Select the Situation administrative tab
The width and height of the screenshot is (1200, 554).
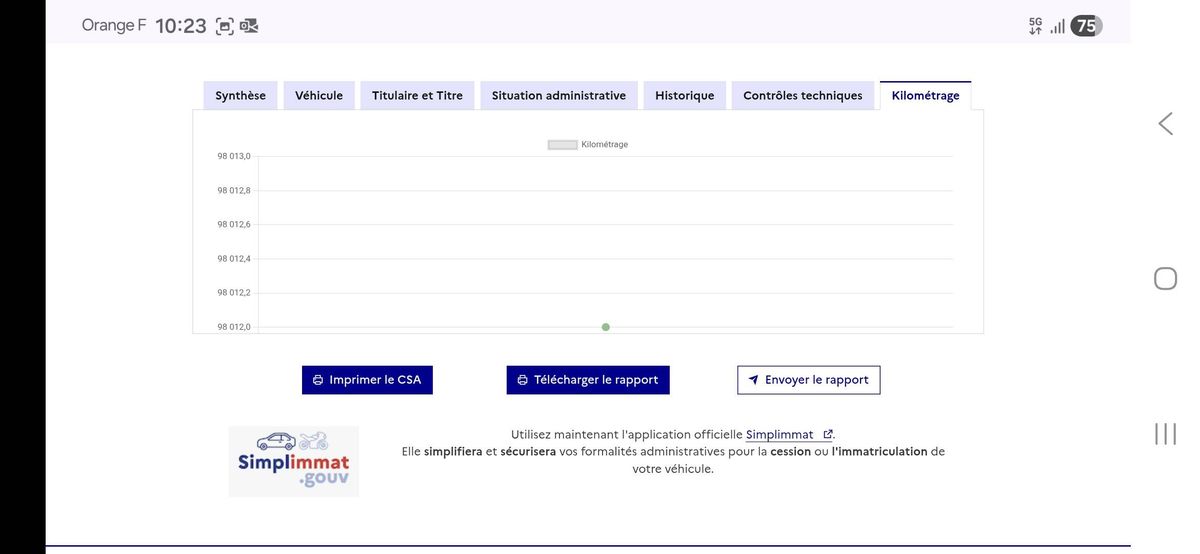click(558, 96)
